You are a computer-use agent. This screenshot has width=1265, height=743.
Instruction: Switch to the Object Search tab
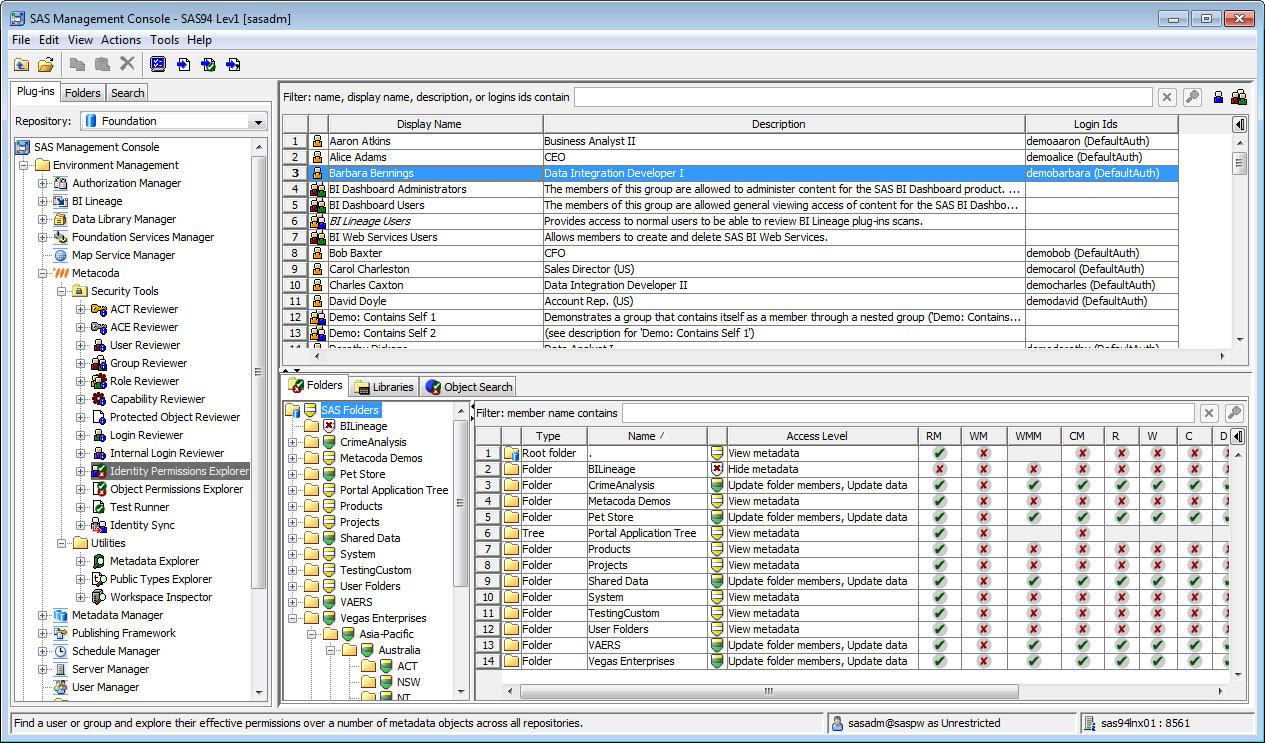coord(469,387)
